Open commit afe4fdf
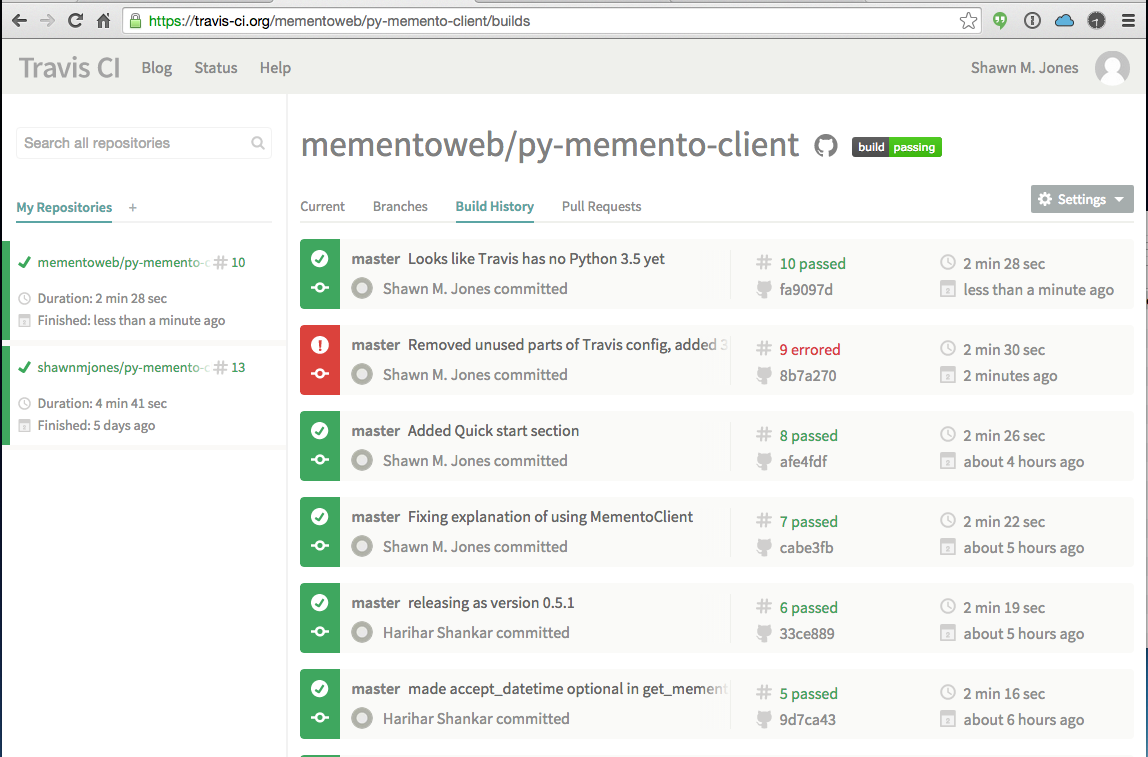The image size is (1148, 757). 803,462
